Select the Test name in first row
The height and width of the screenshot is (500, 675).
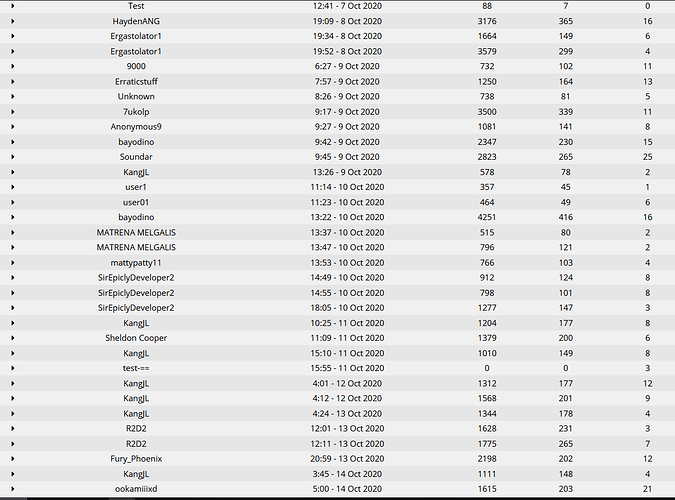pos(136,6)
